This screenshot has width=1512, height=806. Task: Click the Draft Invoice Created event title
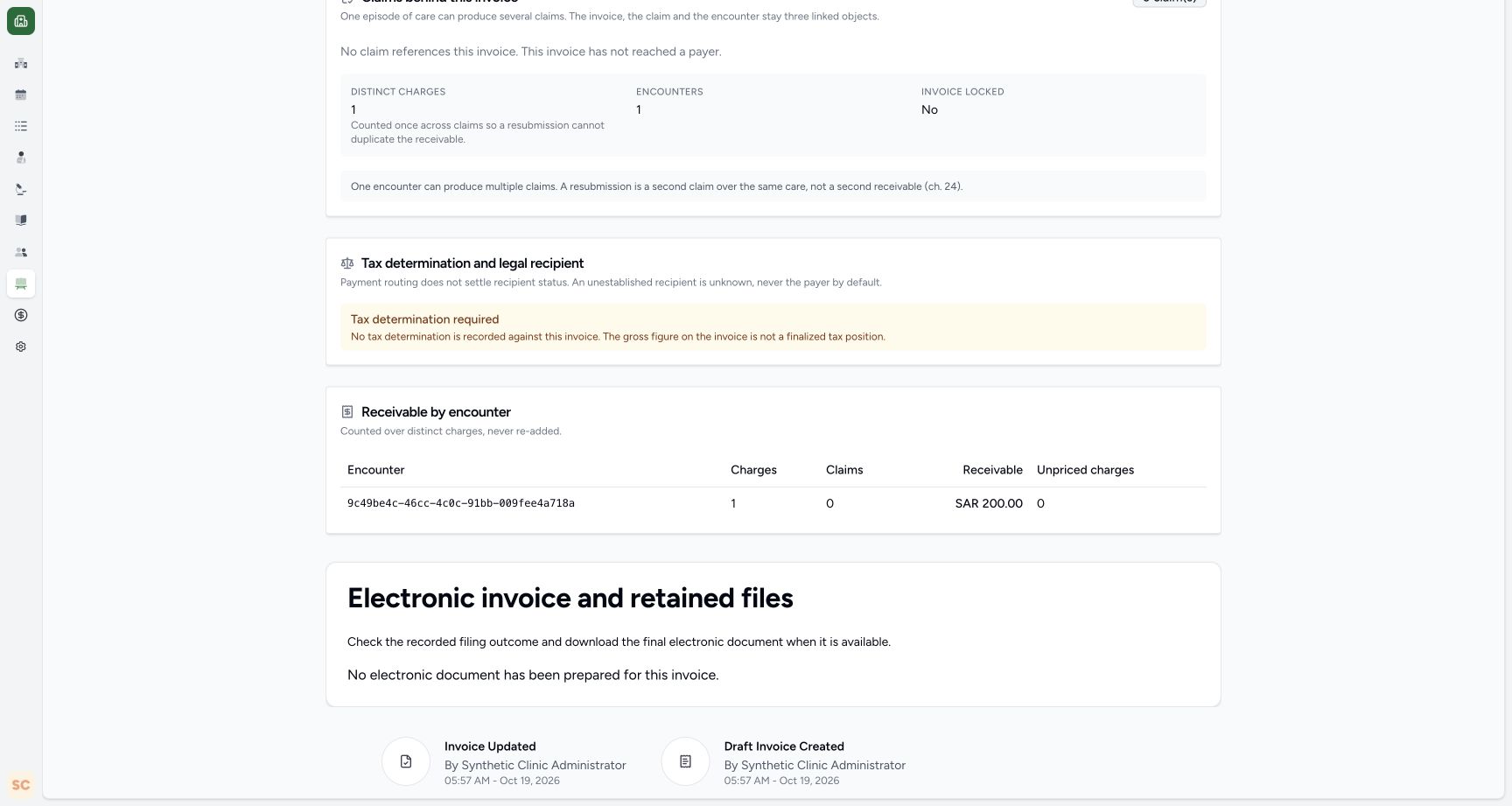click(x=784, y=746)
